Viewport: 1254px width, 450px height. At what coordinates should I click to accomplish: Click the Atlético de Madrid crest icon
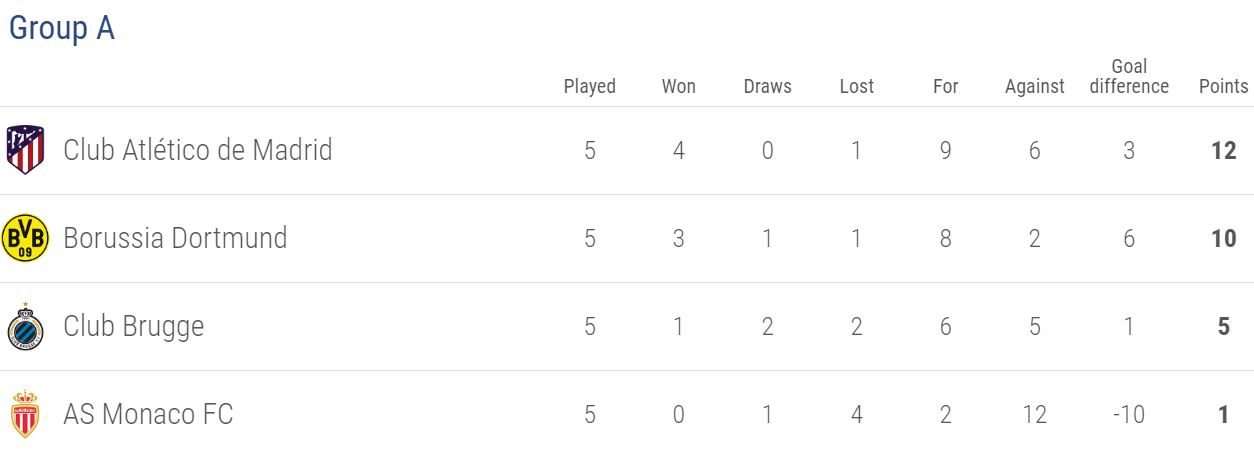point(25,150)
